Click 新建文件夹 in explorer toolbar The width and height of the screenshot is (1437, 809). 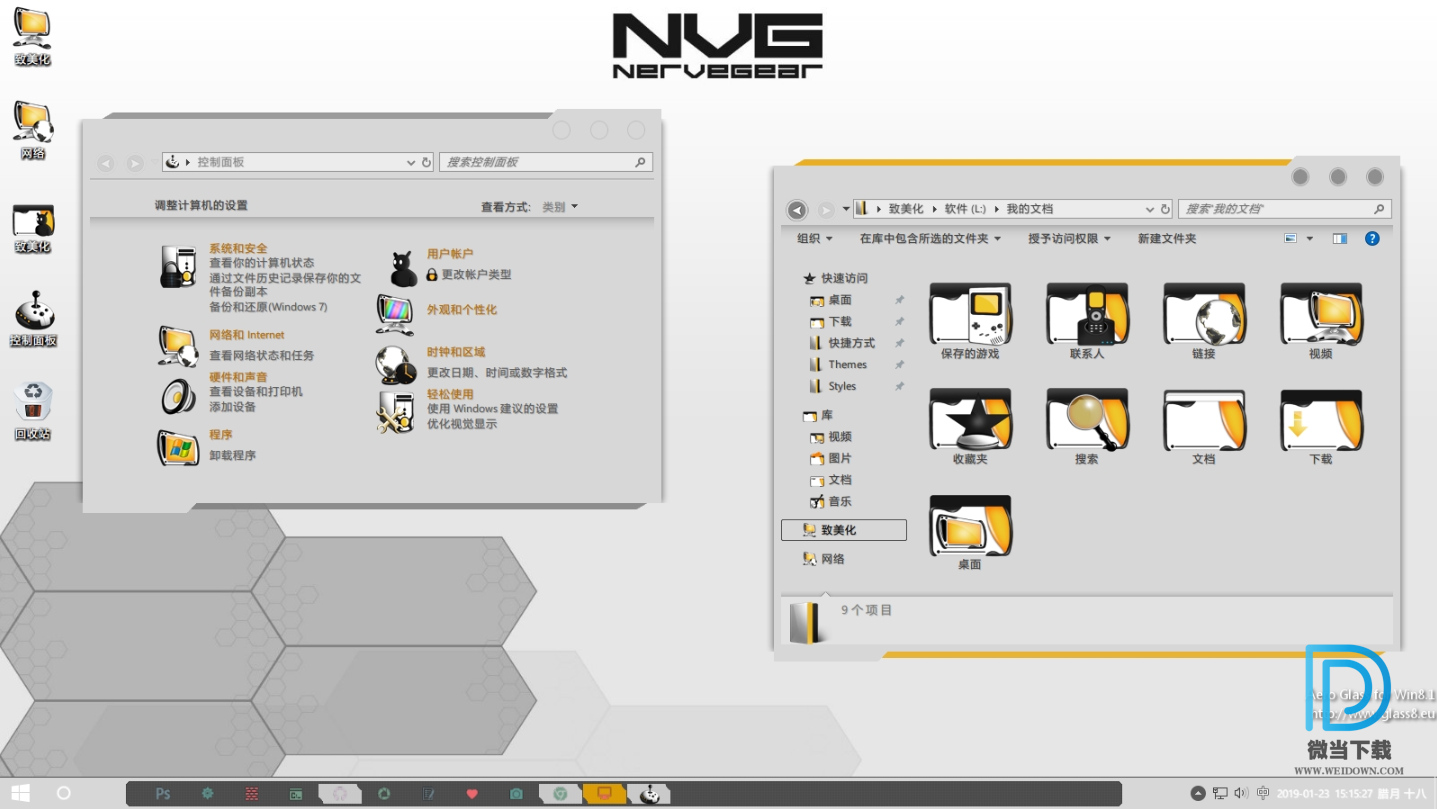(1167, 238)
